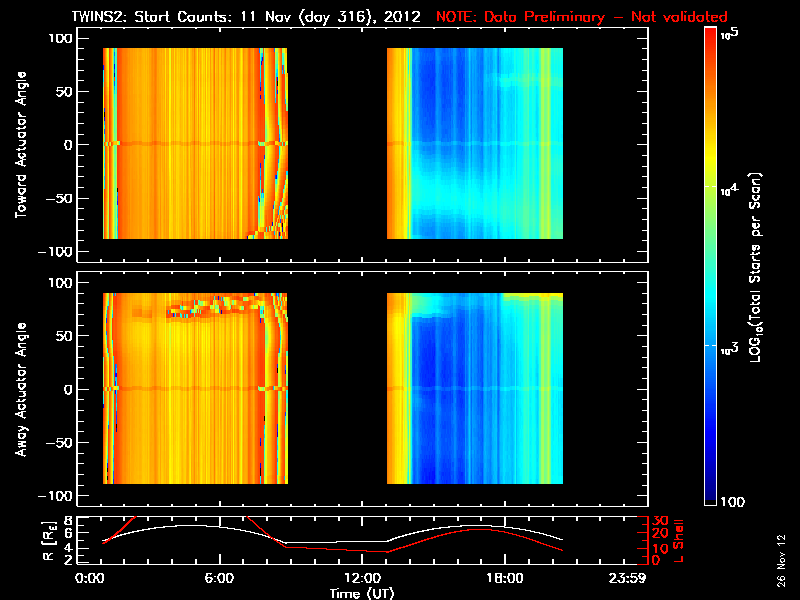Screen dimensions: 800x600
Task: Click the afternoon blue data block in Away panel
Action: click(475, 388)
